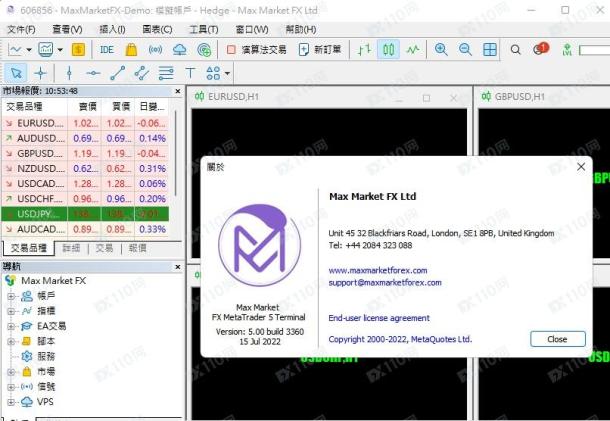610x421 pixels.
Task: Select the Fibonacci retracement tool
Action: coord(166,73)
